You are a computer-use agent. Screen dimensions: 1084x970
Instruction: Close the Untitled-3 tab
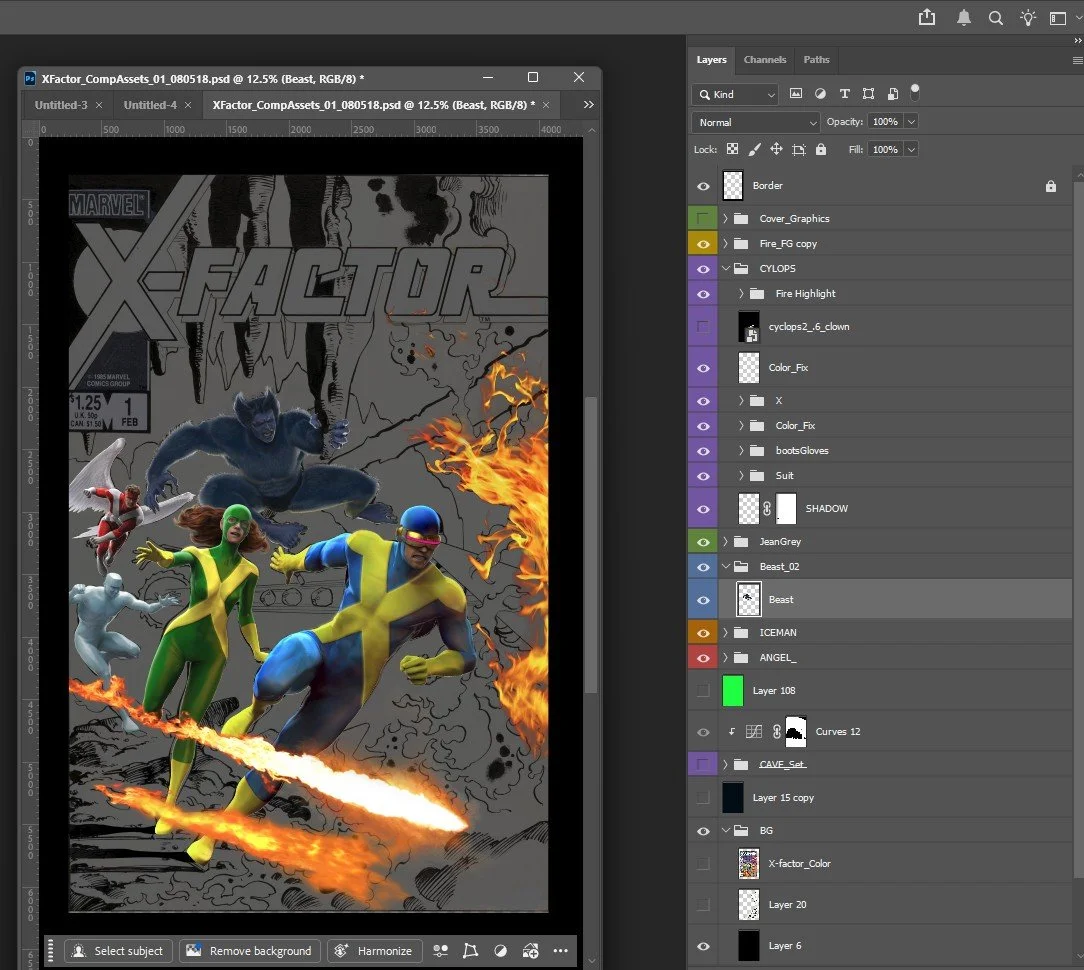pyautogui.click(x=99, y=105)
